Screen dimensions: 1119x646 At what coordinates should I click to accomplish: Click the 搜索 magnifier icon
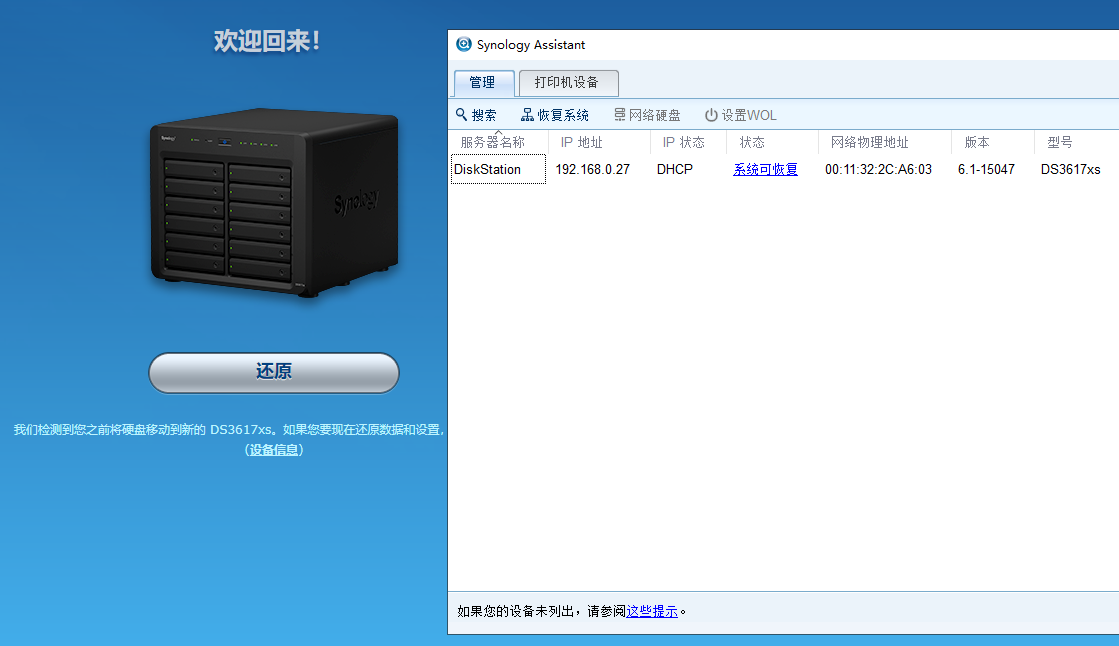462,114
